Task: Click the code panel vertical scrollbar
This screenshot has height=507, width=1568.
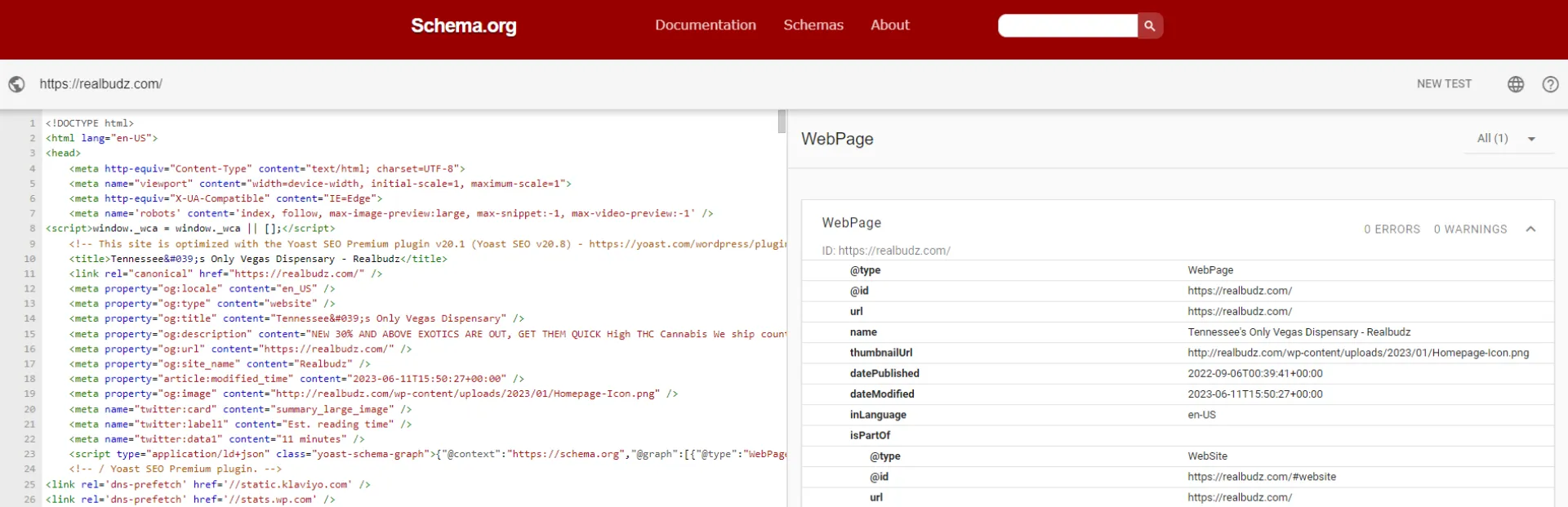Action: 782,122
